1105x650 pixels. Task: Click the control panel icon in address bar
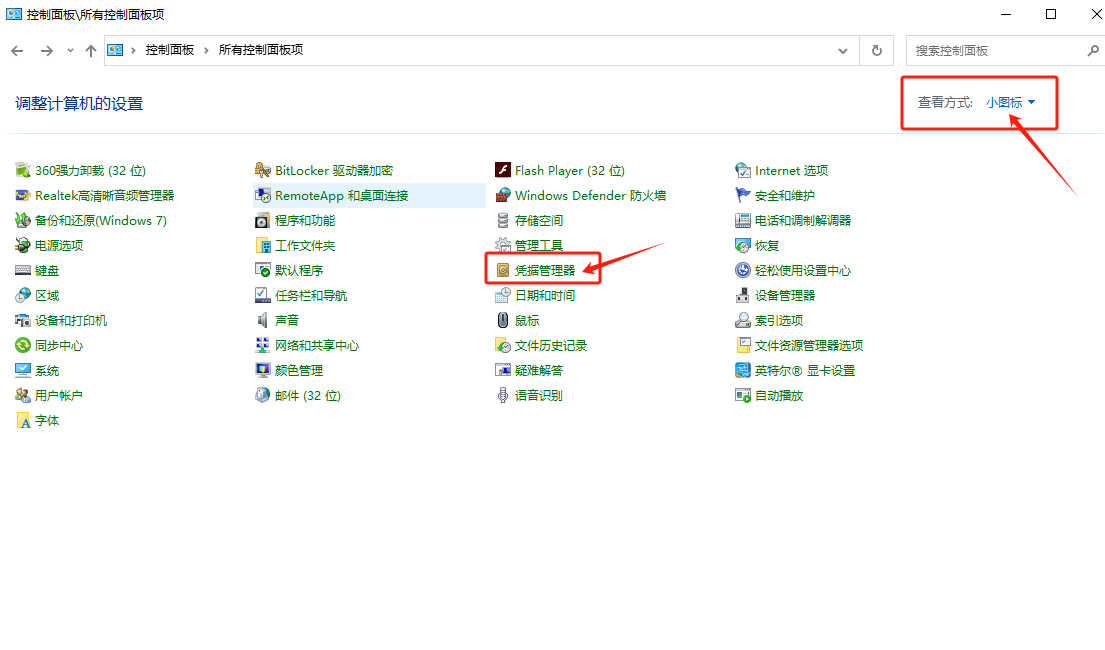(115, 50)
